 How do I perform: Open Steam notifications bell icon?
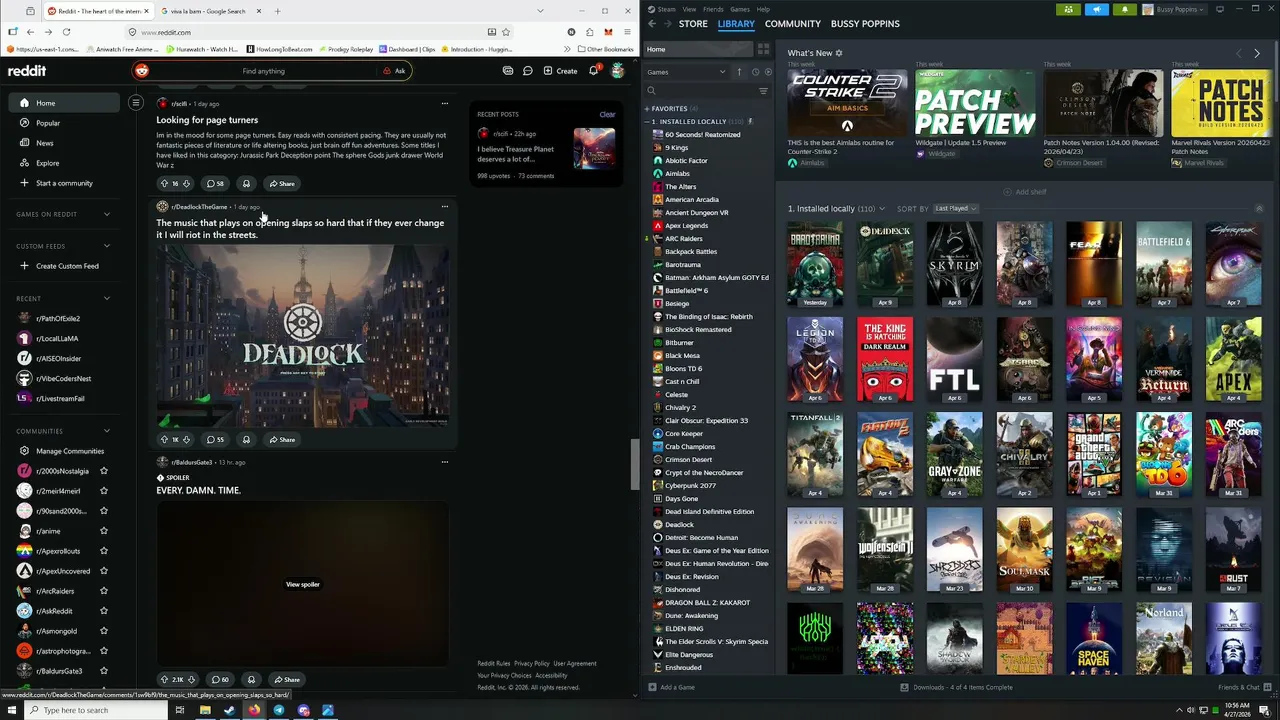coord(1124,9)
